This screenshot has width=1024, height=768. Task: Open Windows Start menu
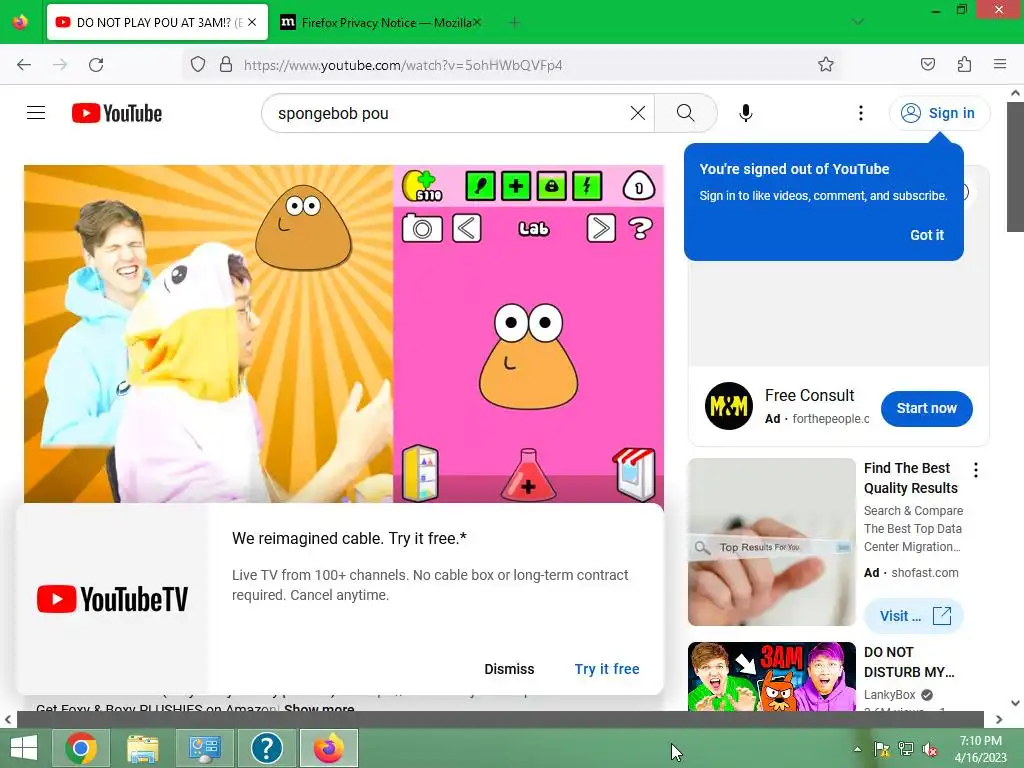click(x=24, y=748)
